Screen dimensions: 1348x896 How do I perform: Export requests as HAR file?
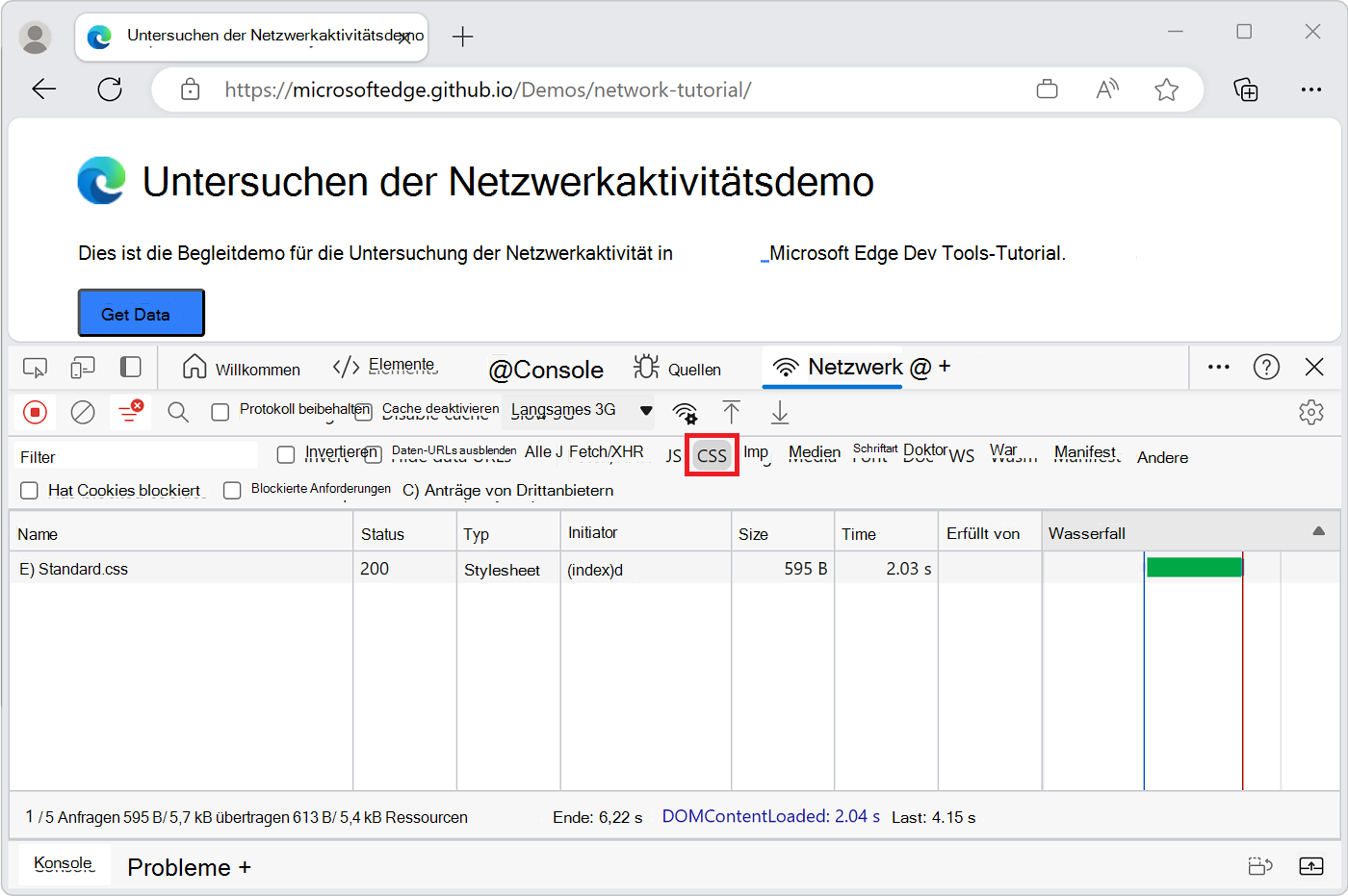[779, 412]
